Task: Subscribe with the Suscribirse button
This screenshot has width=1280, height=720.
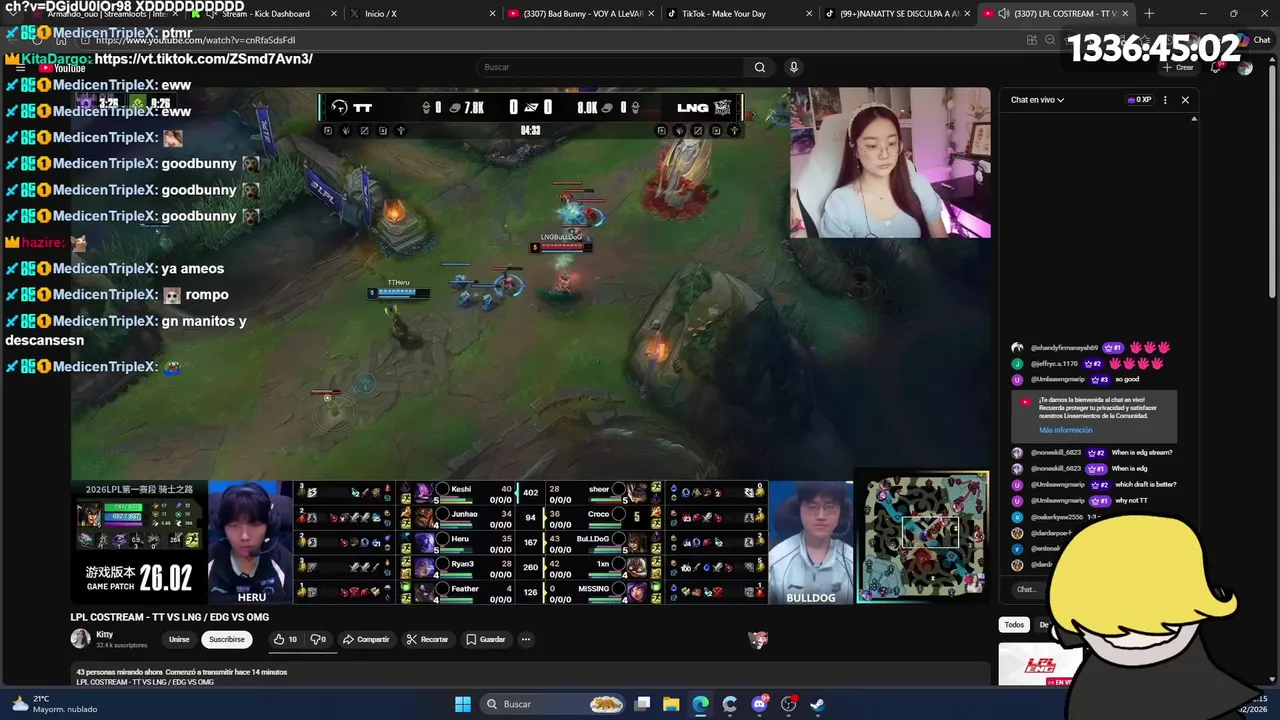Action: point(227,639)
